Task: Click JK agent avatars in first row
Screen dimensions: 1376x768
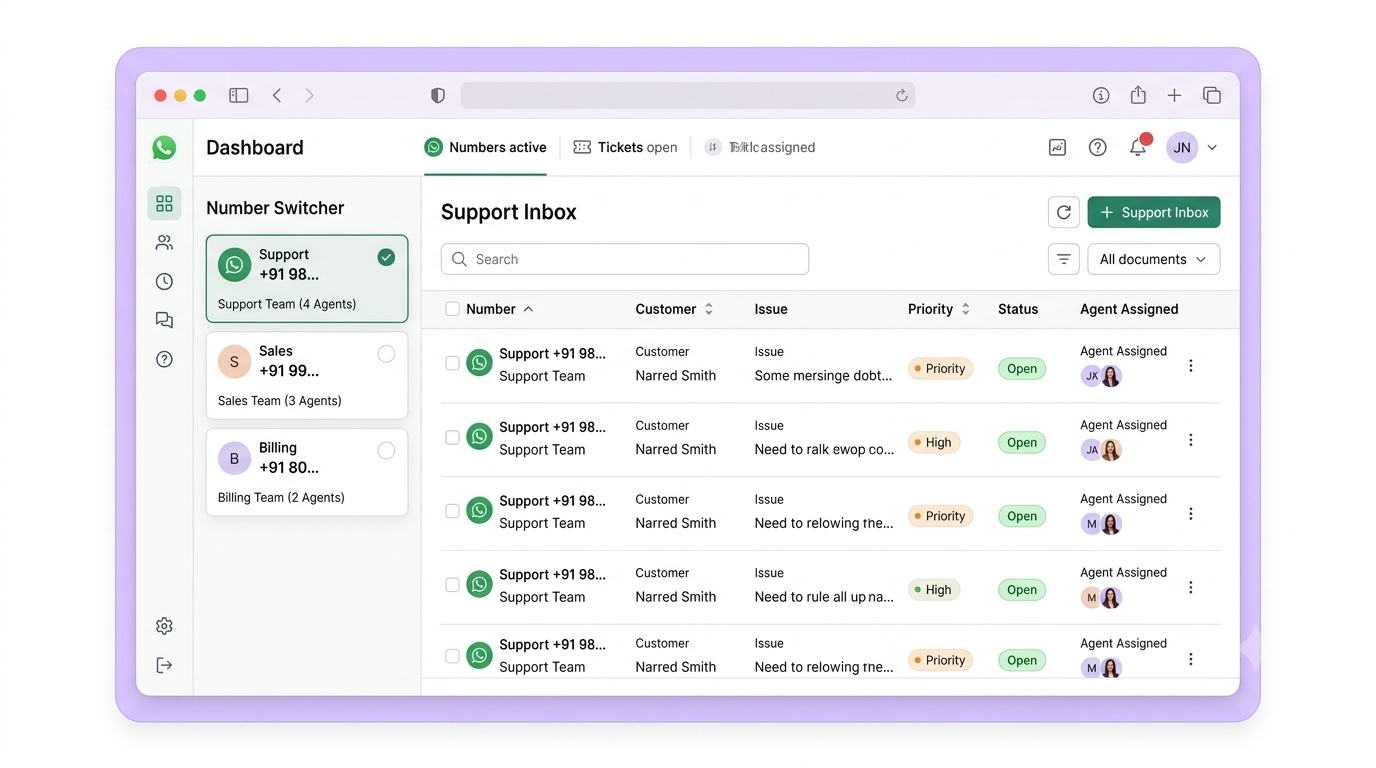Action: 1101,376
